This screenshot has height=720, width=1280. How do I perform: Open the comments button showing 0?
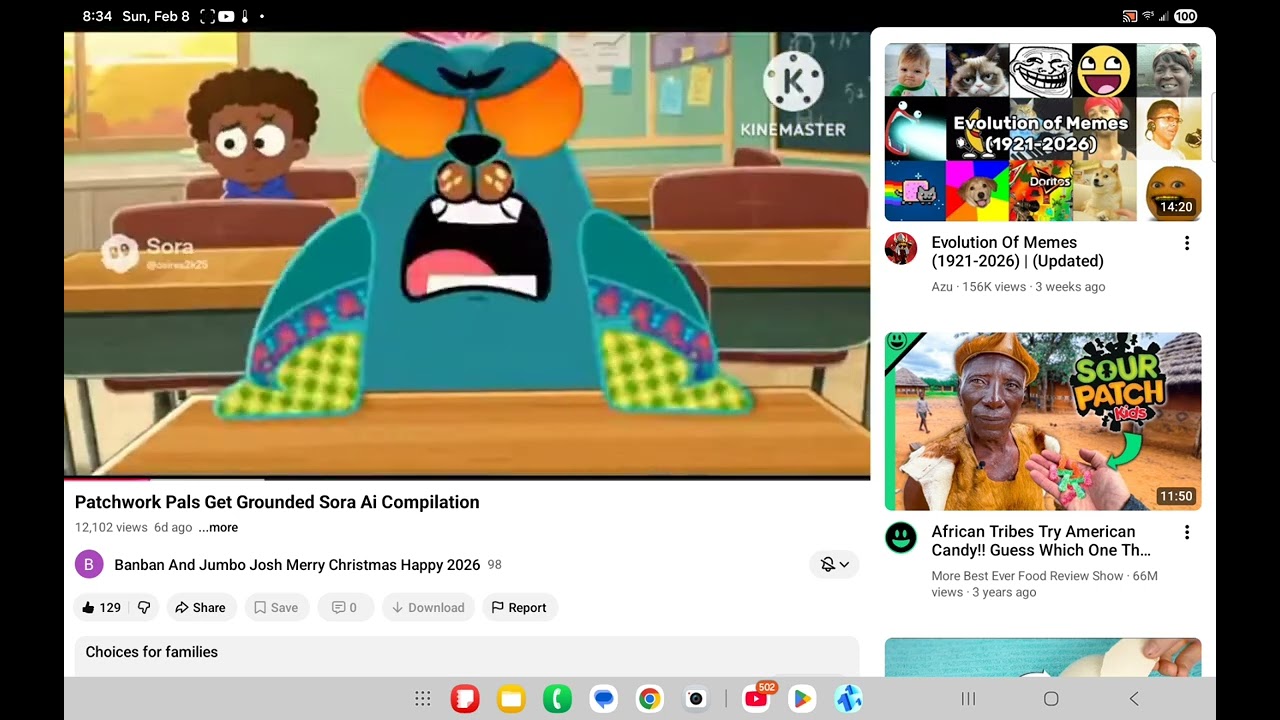tap(345, 607)
